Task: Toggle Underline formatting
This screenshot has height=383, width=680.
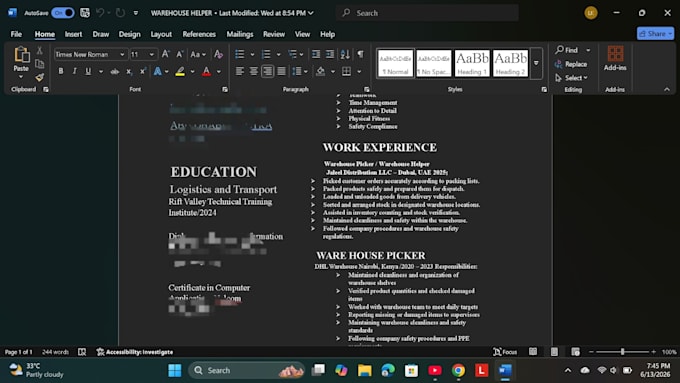Action: tap(88, 72)
